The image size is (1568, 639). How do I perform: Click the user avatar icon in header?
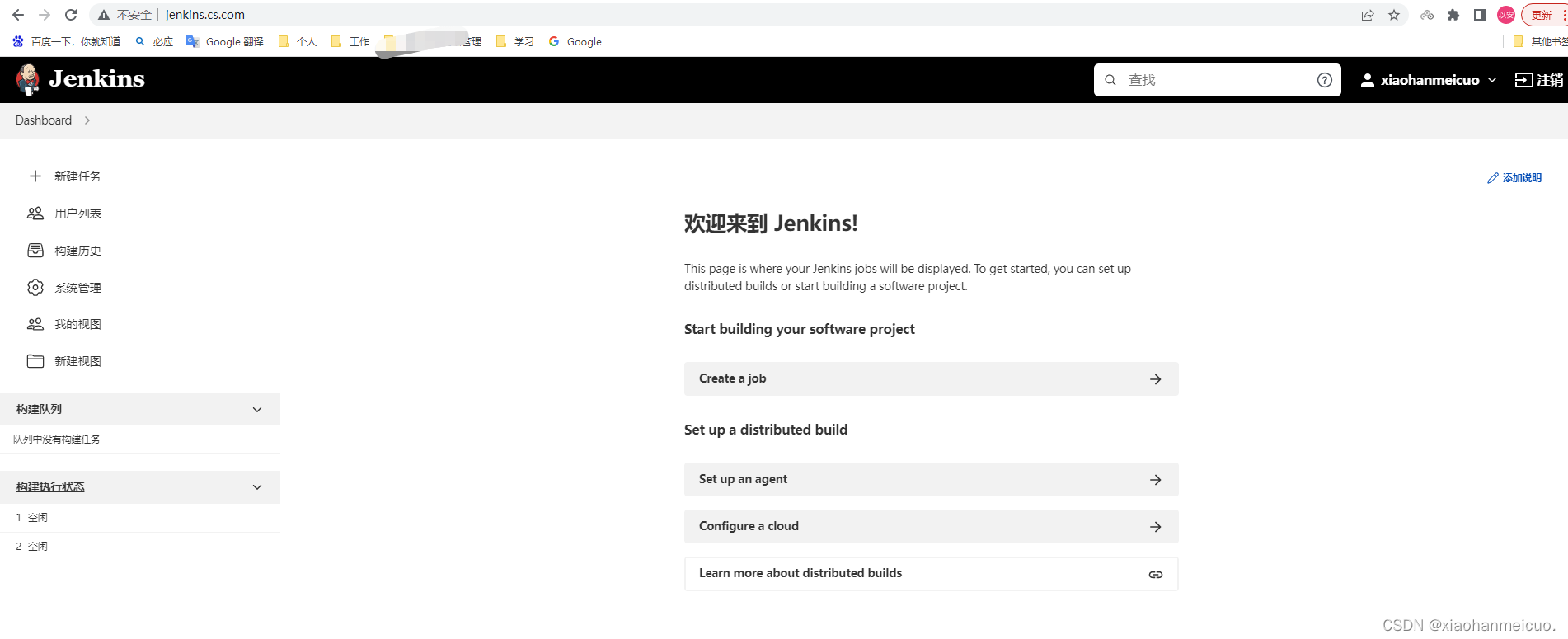[x=1368, y=80]
